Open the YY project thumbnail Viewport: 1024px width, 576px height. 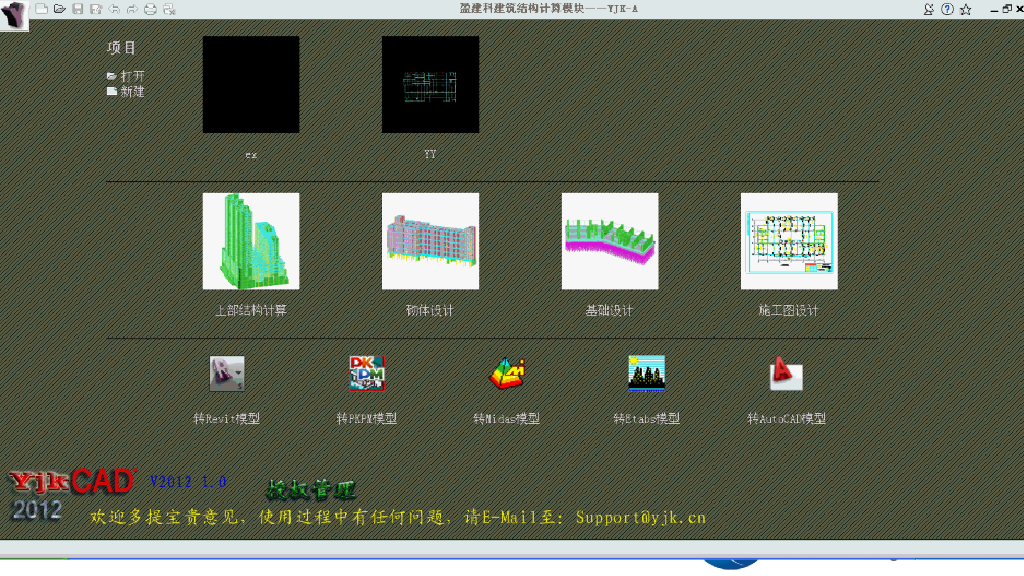(x=430, y=84)
